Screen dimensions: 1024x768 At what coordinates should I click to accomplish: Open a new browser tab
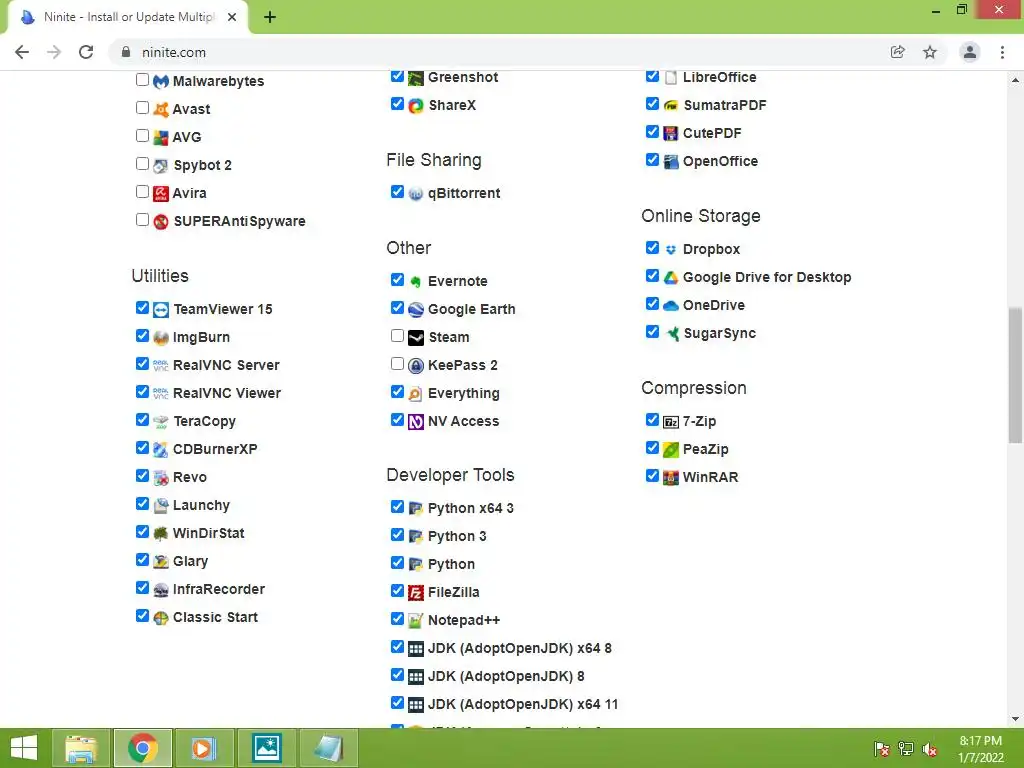point(270,17)
